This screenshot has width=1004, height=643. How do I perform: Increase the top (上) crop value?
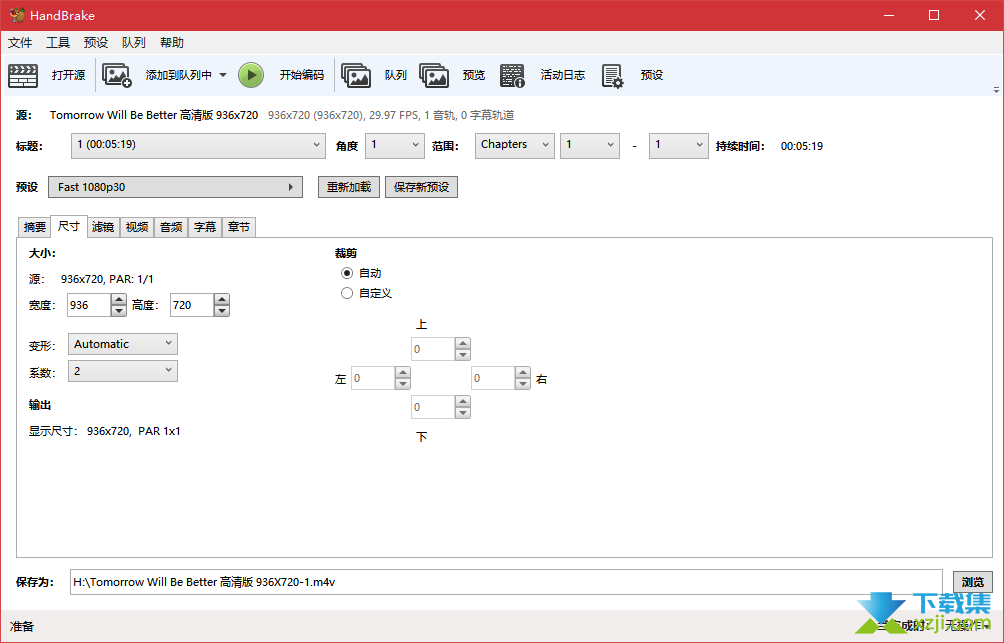pyautogui.click(x=463, y=344)
